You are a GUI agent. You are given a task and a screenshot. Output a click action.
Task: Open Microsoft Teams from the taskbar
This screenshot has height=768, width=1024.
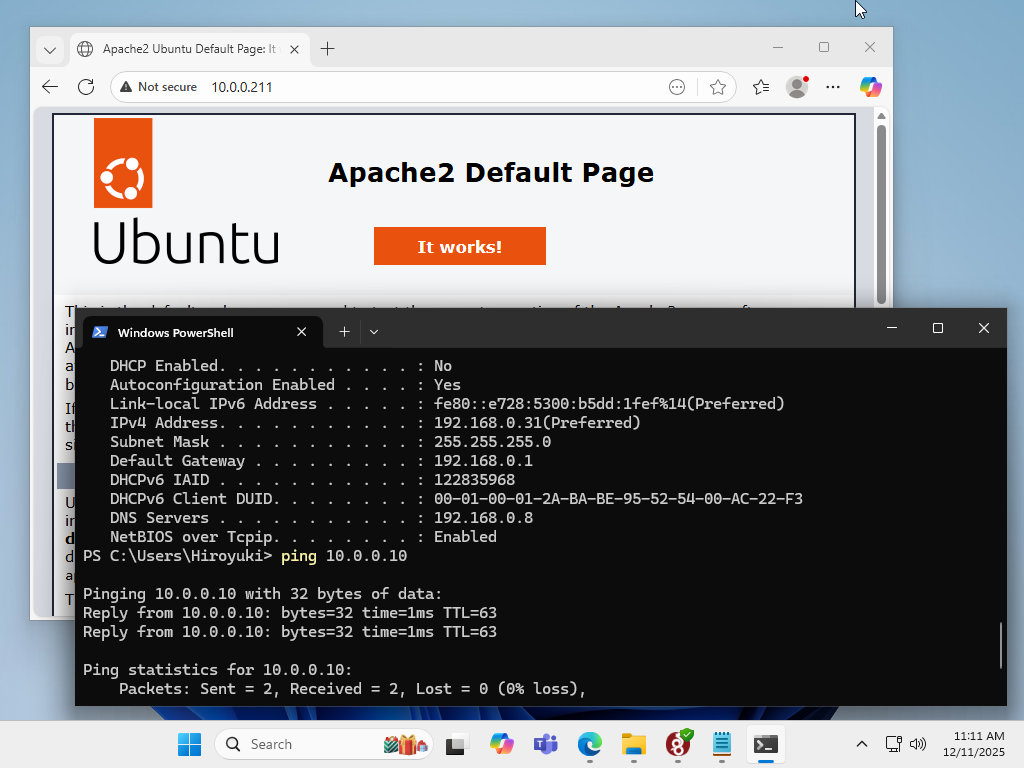545,744
